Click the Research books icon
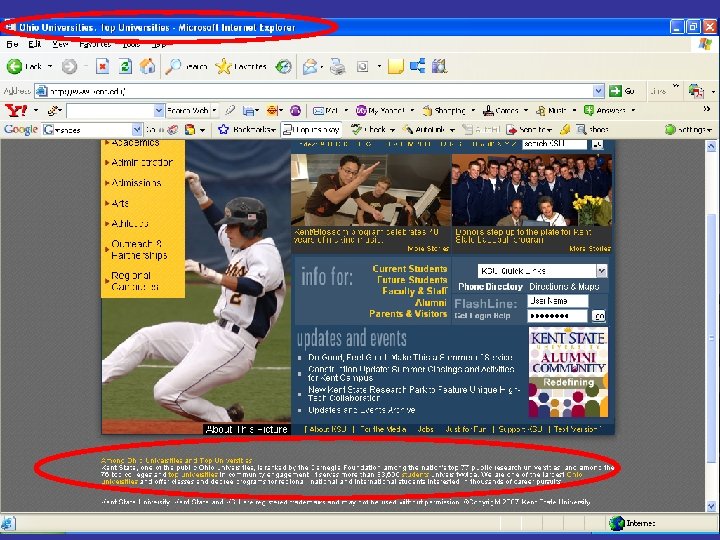720x540 pixels. point(439,67)
